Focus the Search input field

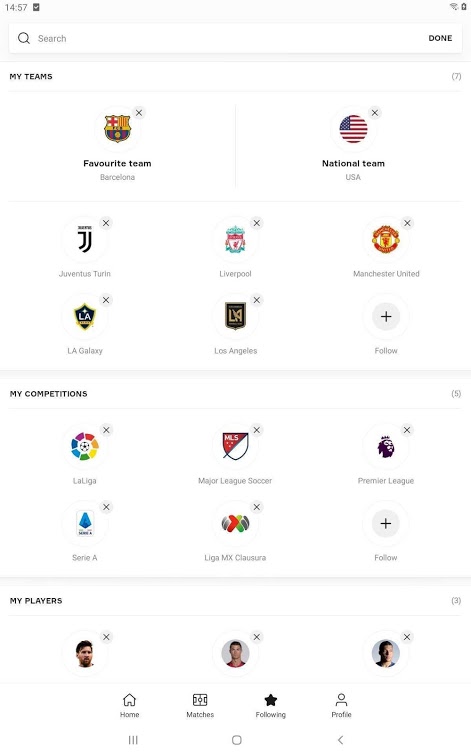coord(218,38)
